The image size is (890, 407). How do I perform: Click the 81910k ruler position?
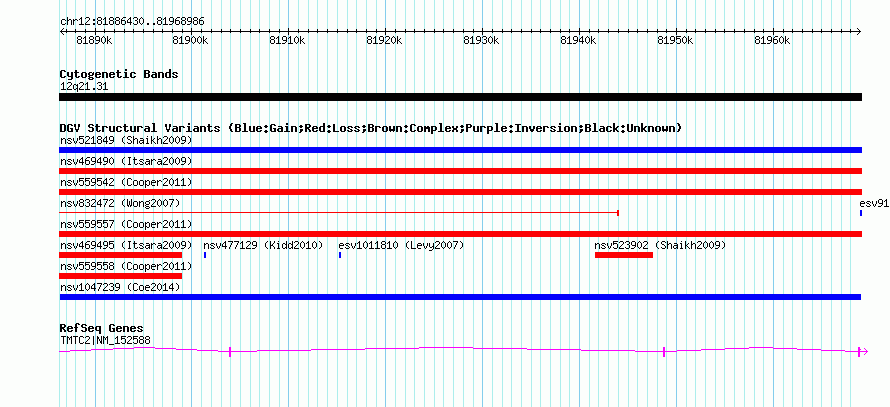pos(288,40)
